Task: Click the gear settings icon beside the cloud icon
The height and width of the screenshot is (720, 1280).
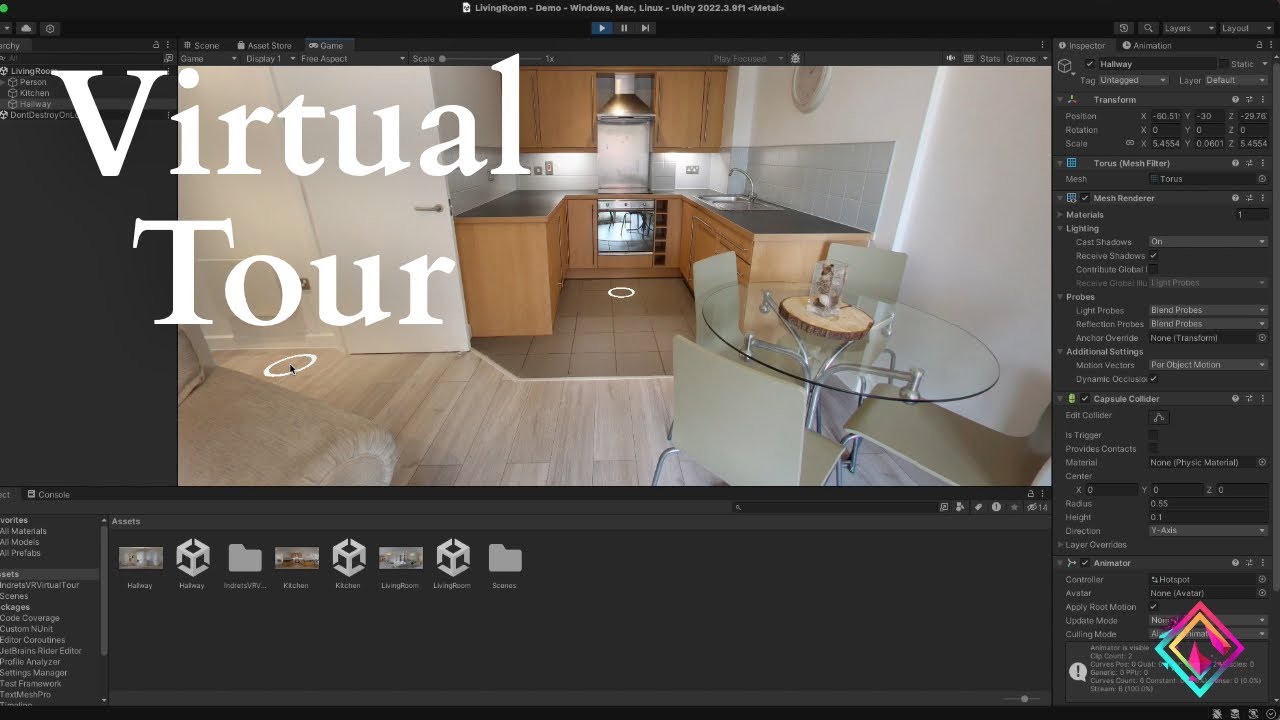Action: click(50, 28)
